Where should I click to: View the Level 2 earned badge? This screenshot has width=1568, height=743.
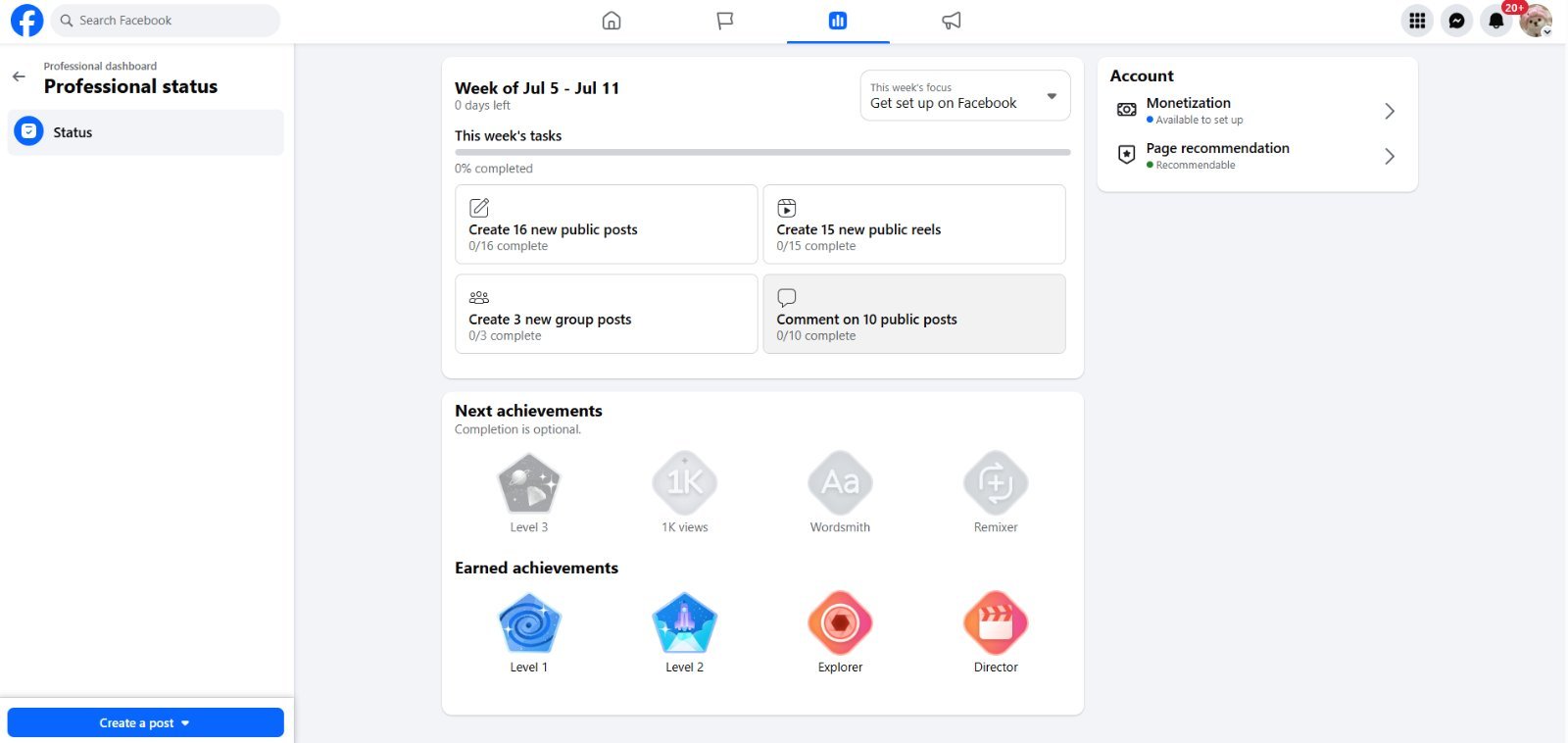[x=685, y=623]
